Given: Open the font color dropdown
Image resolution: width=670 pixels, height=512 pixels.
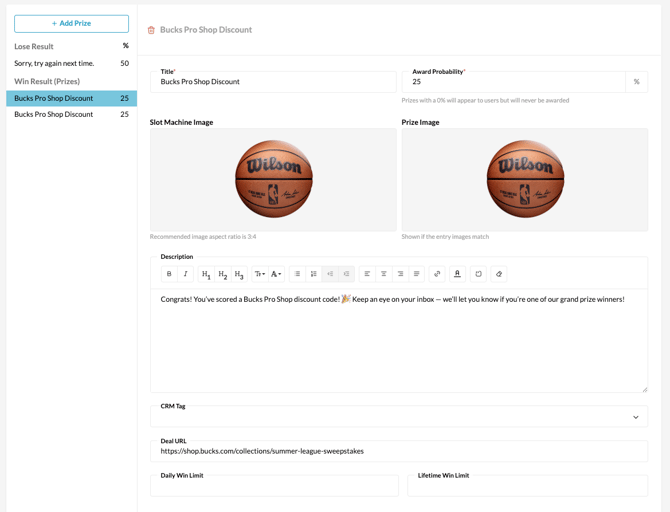Looking at the screenshot, I should tap(276, 274).
